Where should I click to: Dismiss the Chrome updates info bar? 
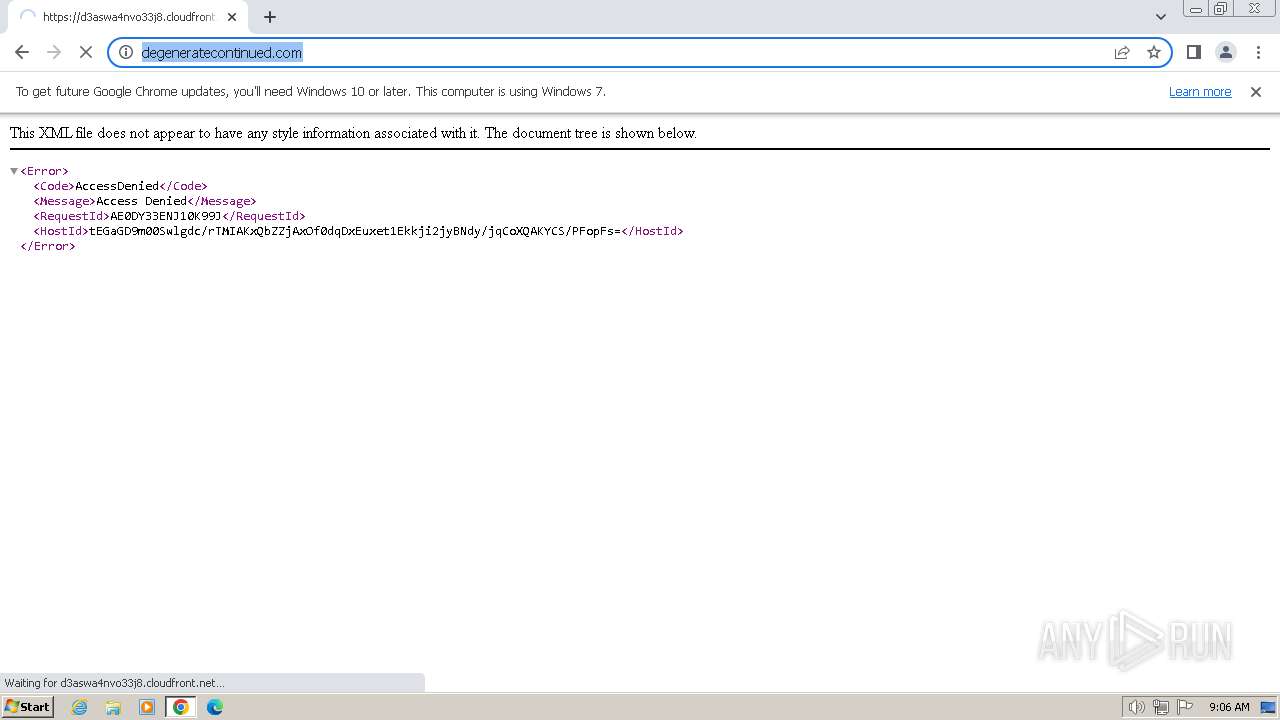[x=1256, y=91]
